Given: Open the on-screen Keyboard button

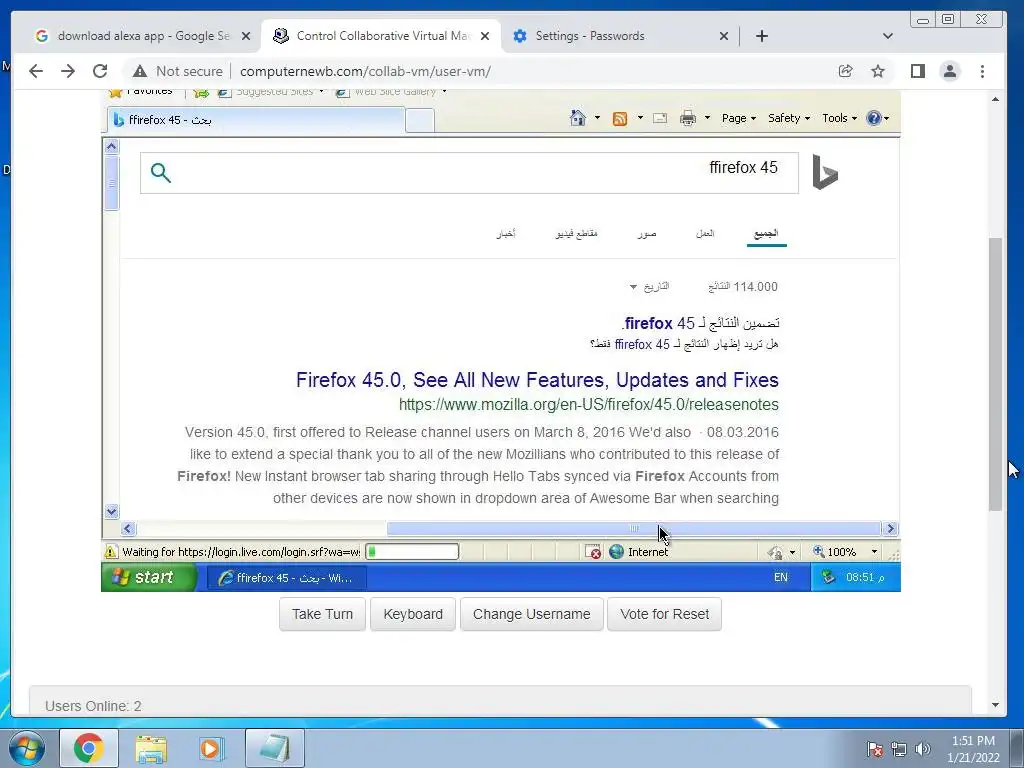Looking at the screenshot, I should pos(413,614).
